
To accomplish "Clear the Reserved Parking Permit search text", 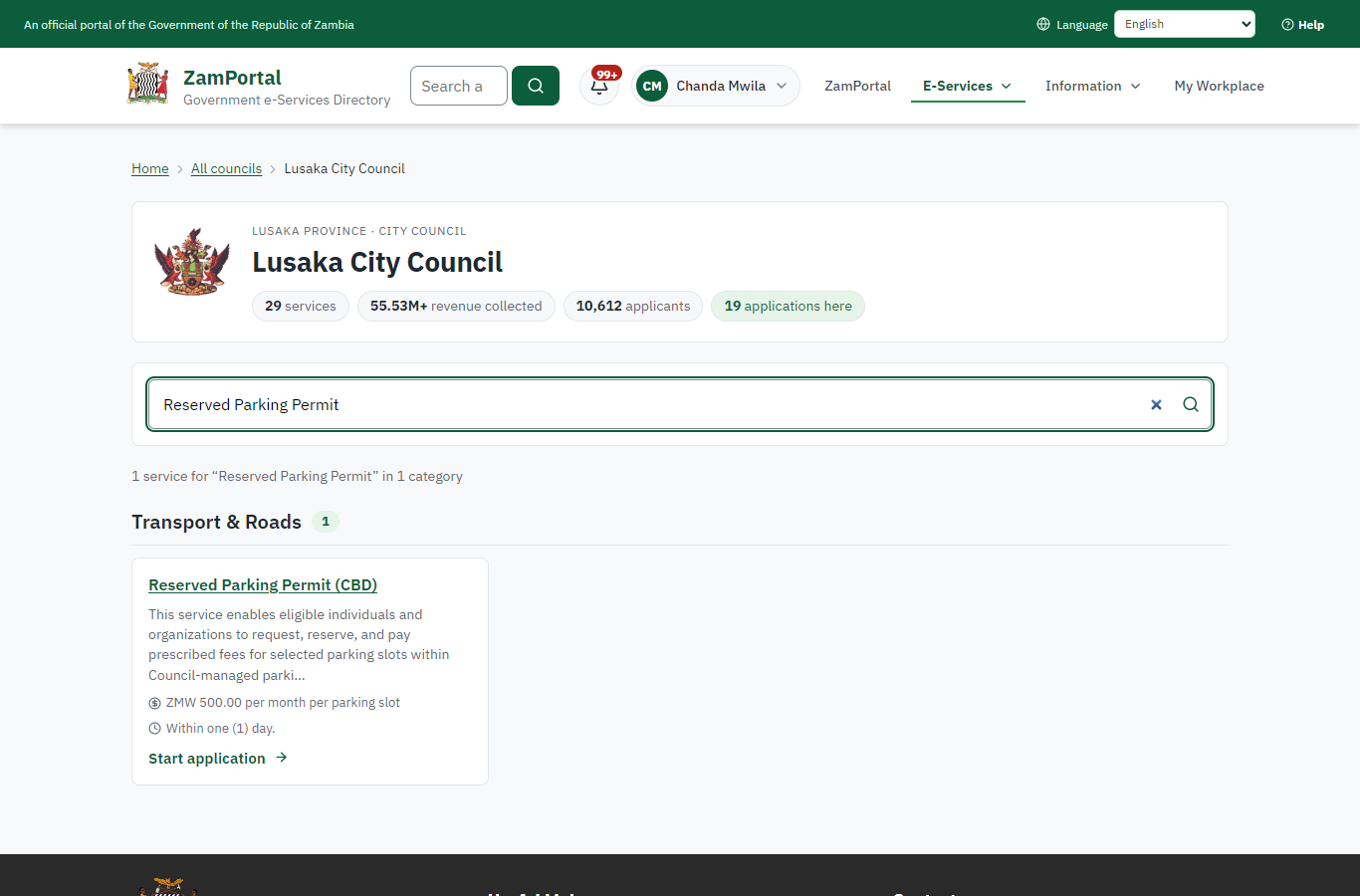I will 1156,404.
